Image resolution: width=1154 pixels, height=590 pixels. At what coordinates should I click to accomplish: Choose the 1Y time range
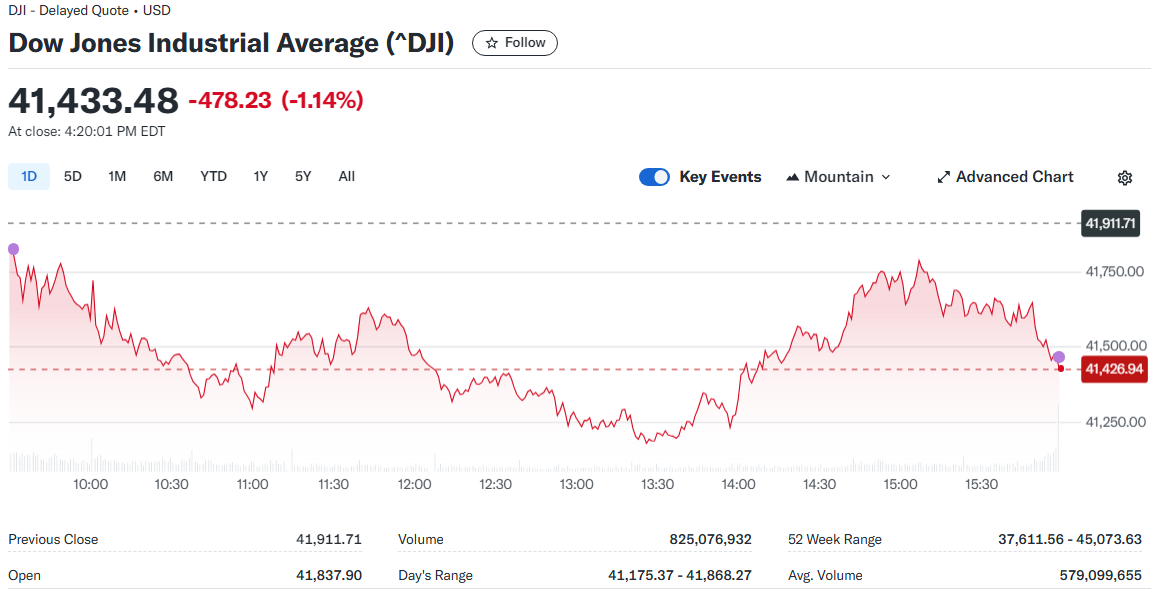(x=261, y=177)
